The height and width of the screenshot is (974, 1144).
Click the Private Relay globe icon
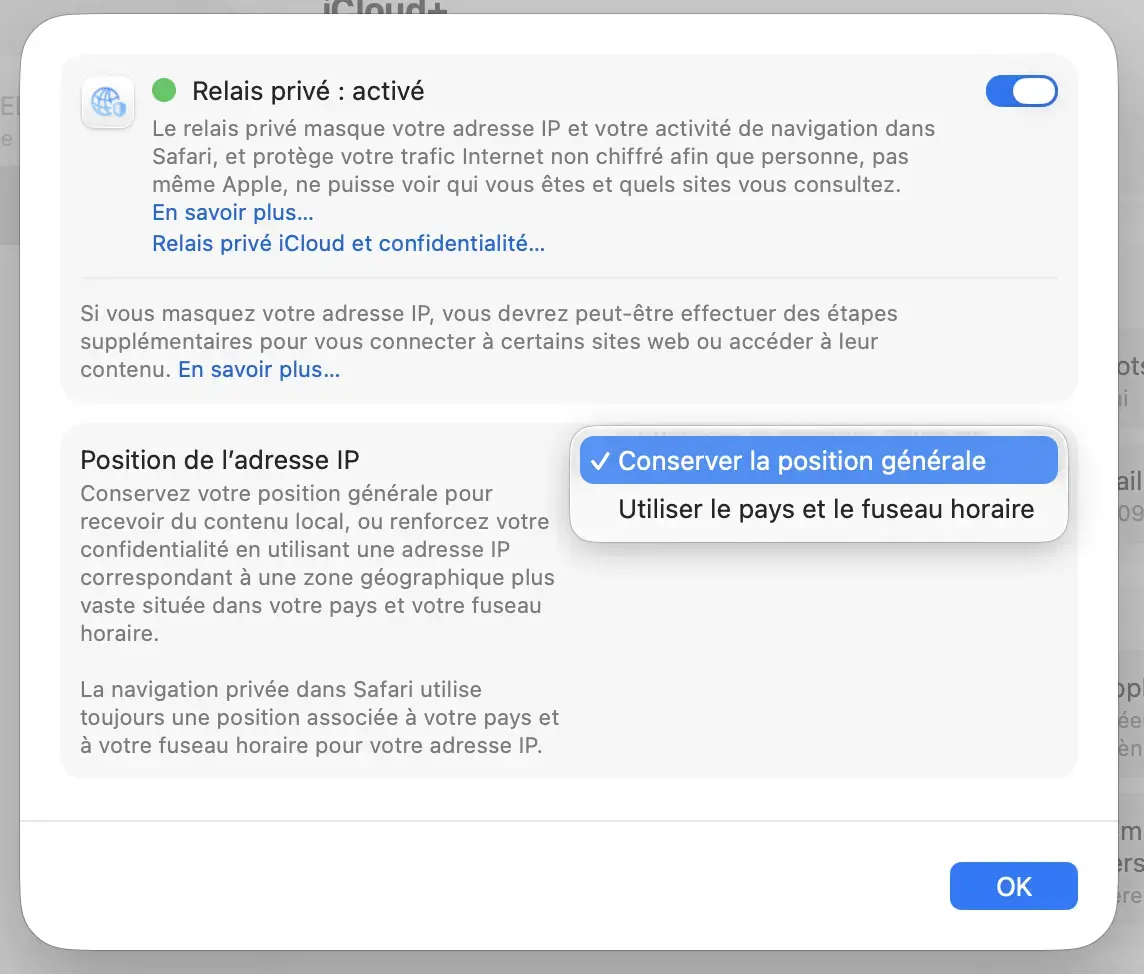(108, 102)
